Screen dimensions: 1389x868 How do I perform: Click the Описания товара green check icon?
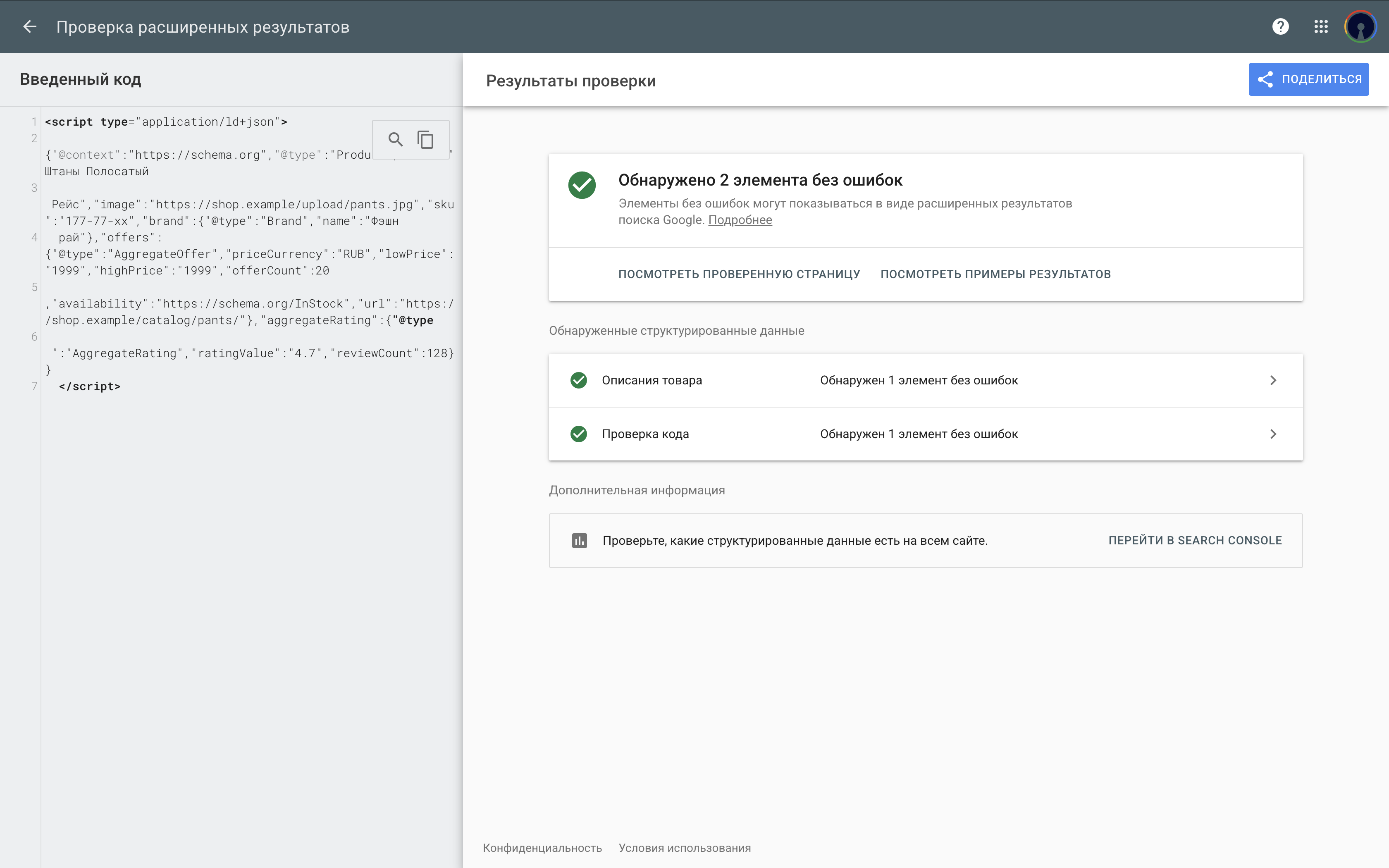[x=579, y=380]
